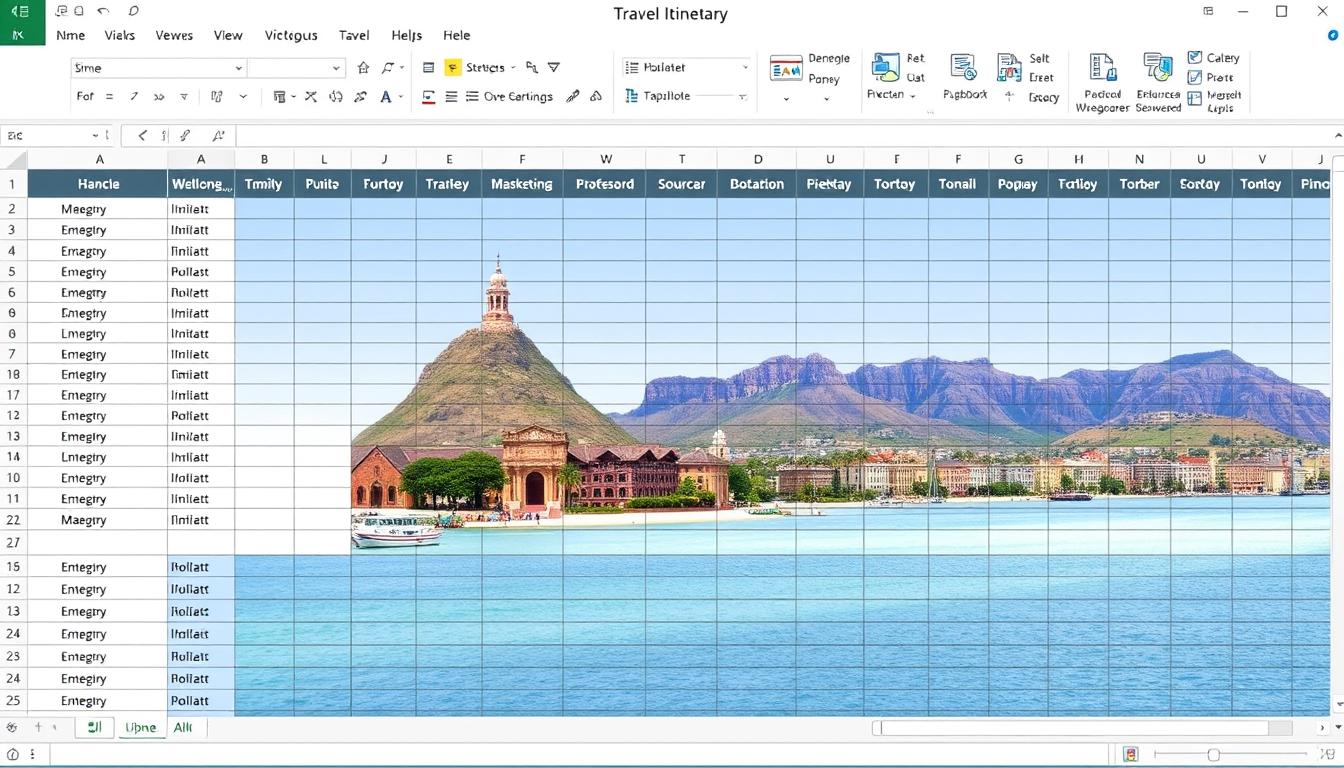Select row header 22
Screen dimensions: 1344x768
click(x=13, y=520)
